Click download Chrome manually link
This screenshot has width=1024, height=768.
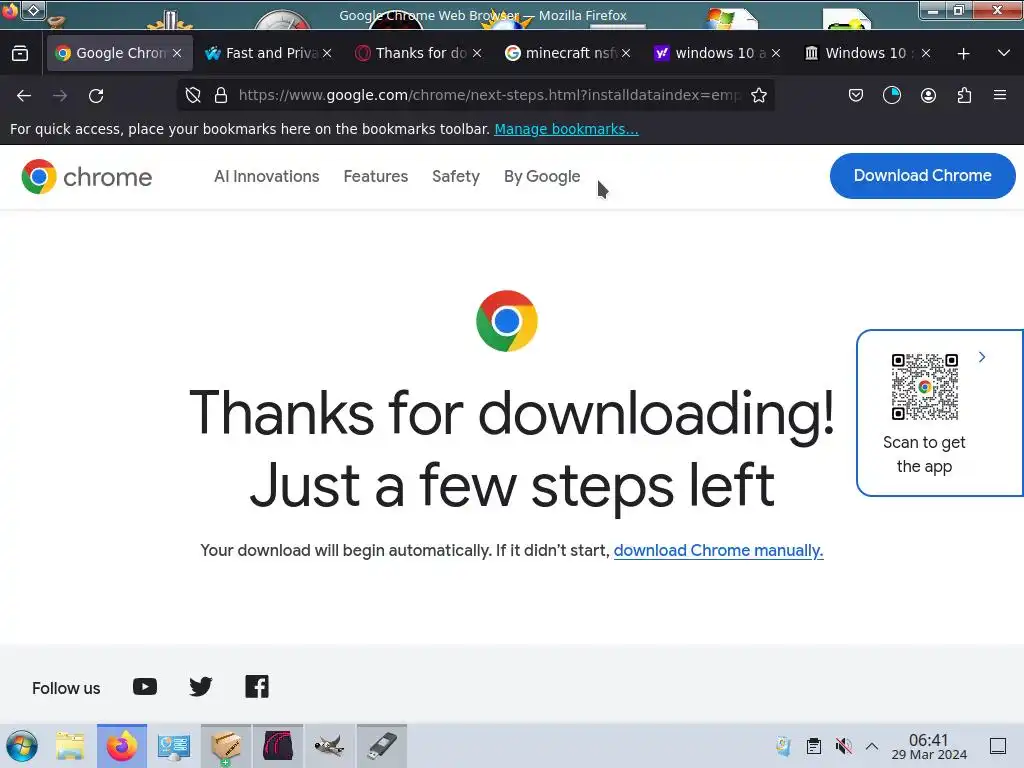(x=718, y=551)
